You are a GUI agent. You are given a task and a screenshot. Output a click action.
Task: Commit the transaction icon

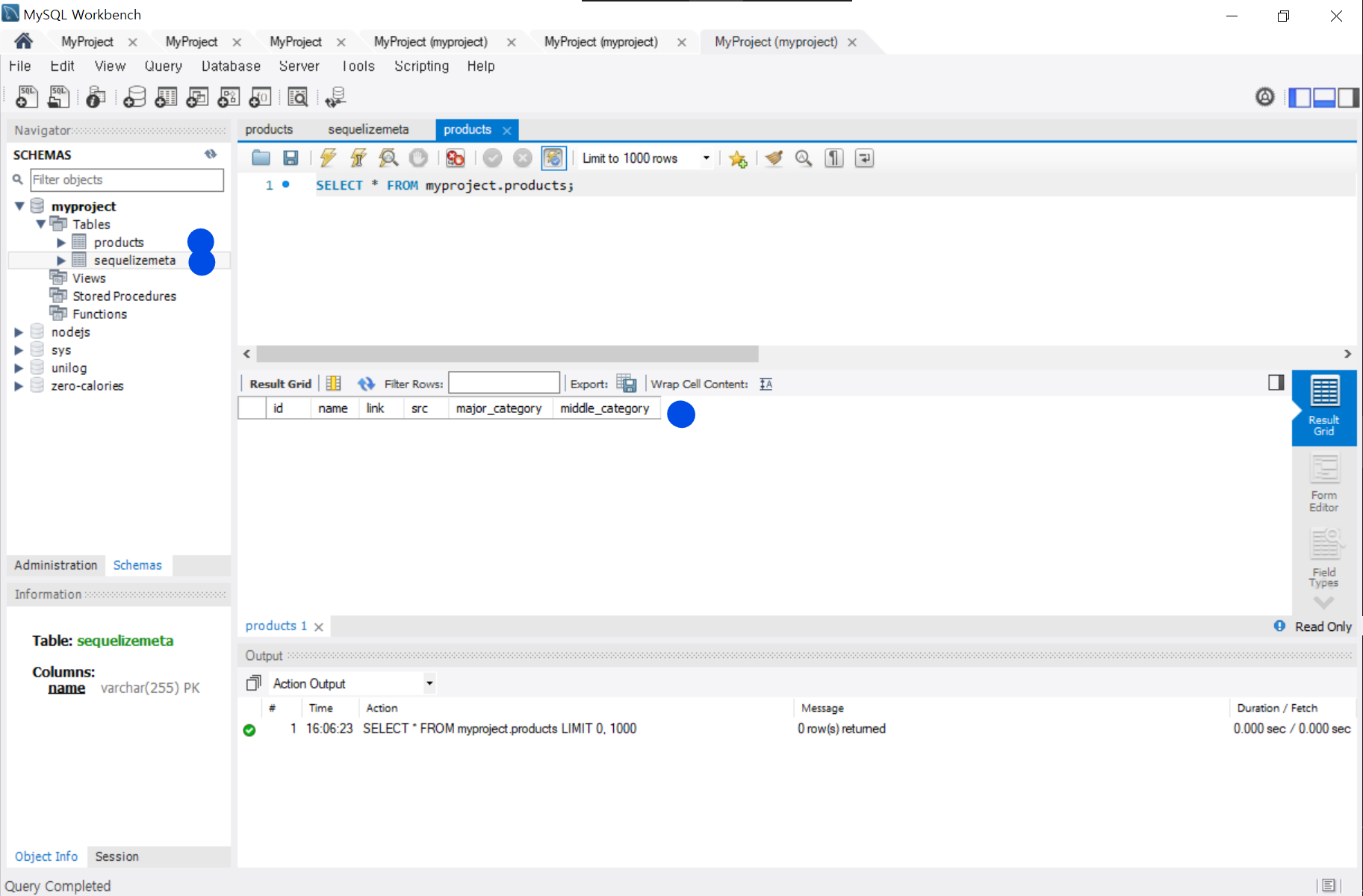(492, 158)
